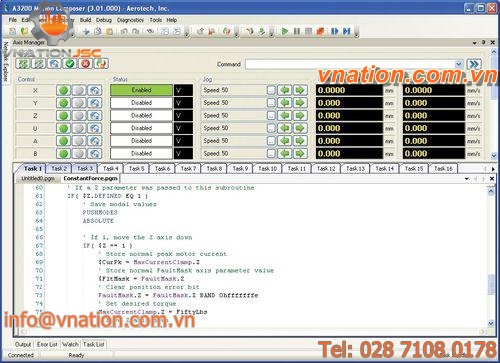The width and height of the screenshot is (500, 363).
Task: Disable the X axis with its gray button
Action: coord(79,90)
